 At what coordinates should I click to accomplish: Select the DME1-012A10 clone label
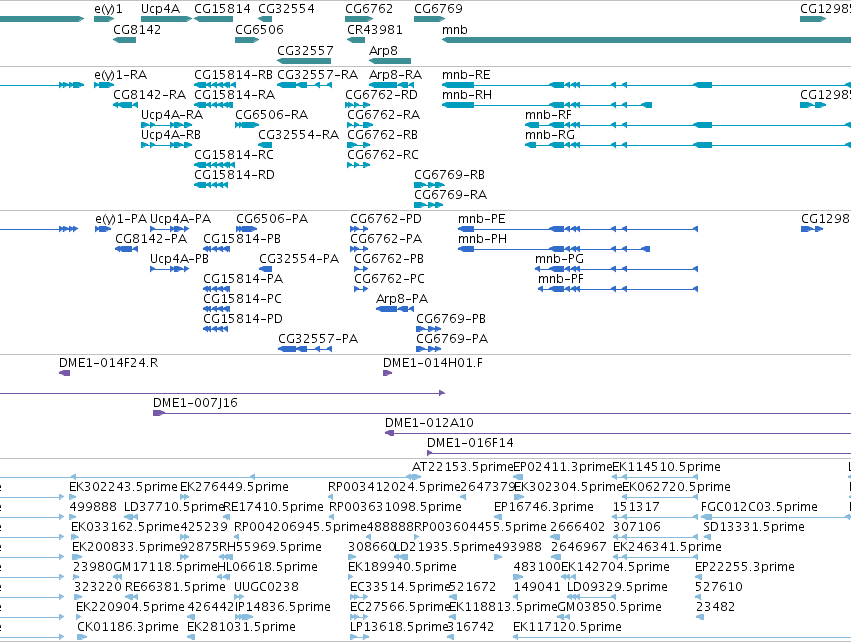[429, 423]
